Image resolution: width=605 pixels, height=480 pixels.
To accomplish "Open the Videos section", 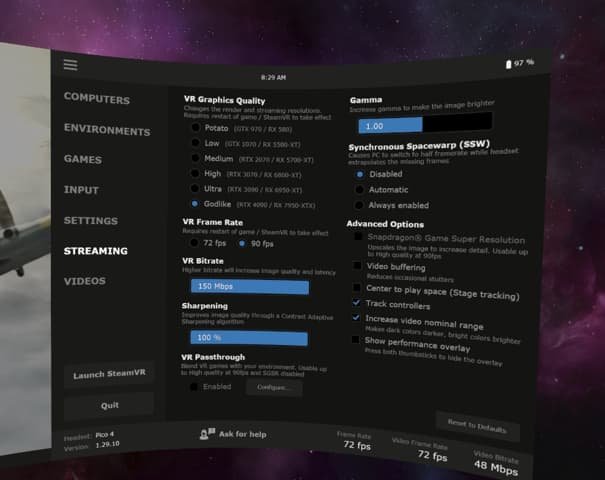I will coord(85,281).
